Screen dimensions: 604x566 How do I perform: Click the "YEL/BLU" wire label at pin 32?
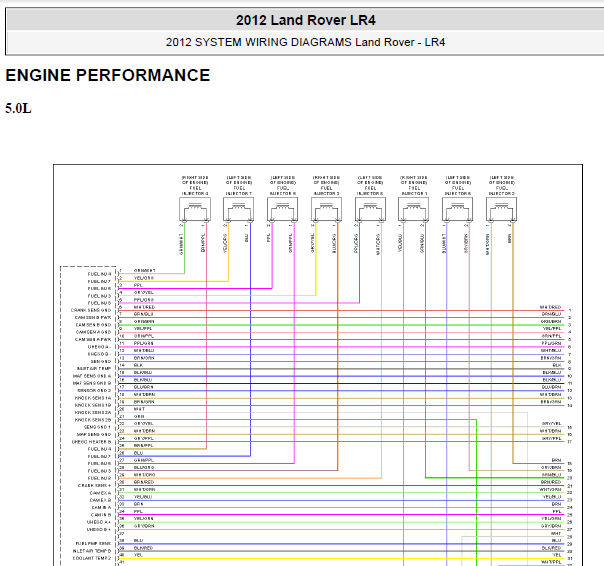click(x=143, y=497)
